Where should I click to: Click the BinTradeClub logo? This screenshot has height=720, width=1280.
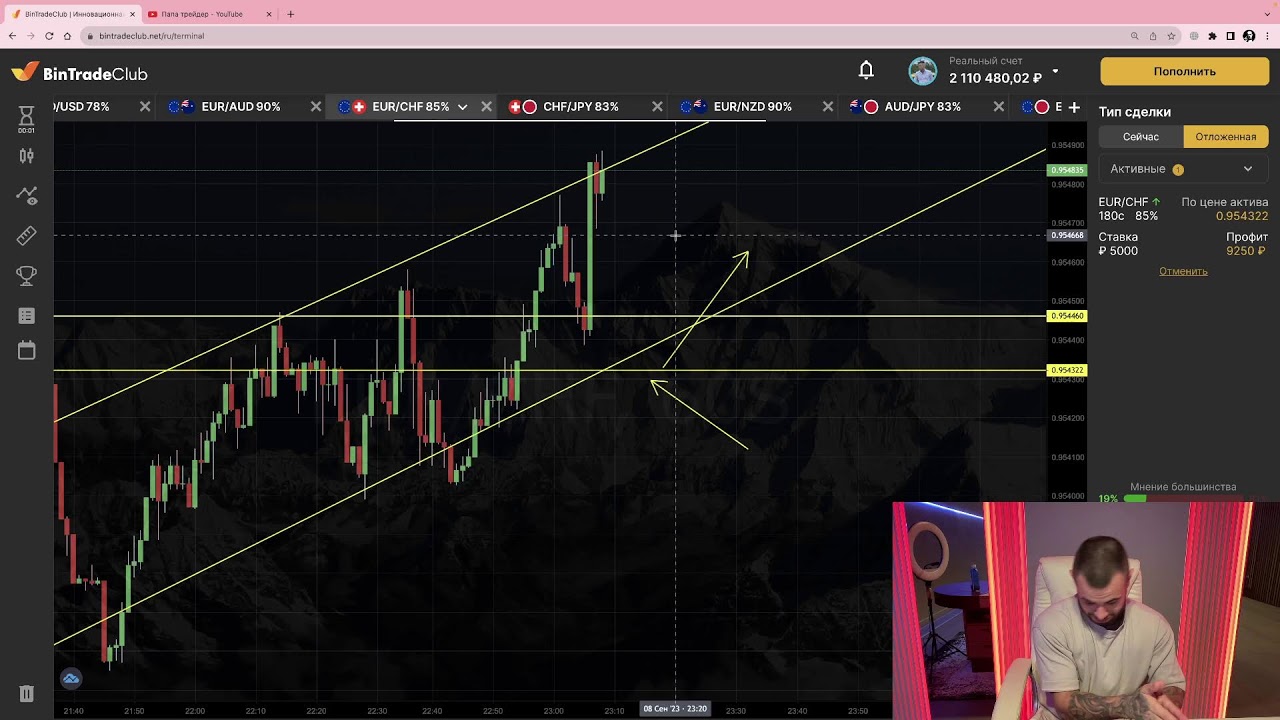pos(79,73)
